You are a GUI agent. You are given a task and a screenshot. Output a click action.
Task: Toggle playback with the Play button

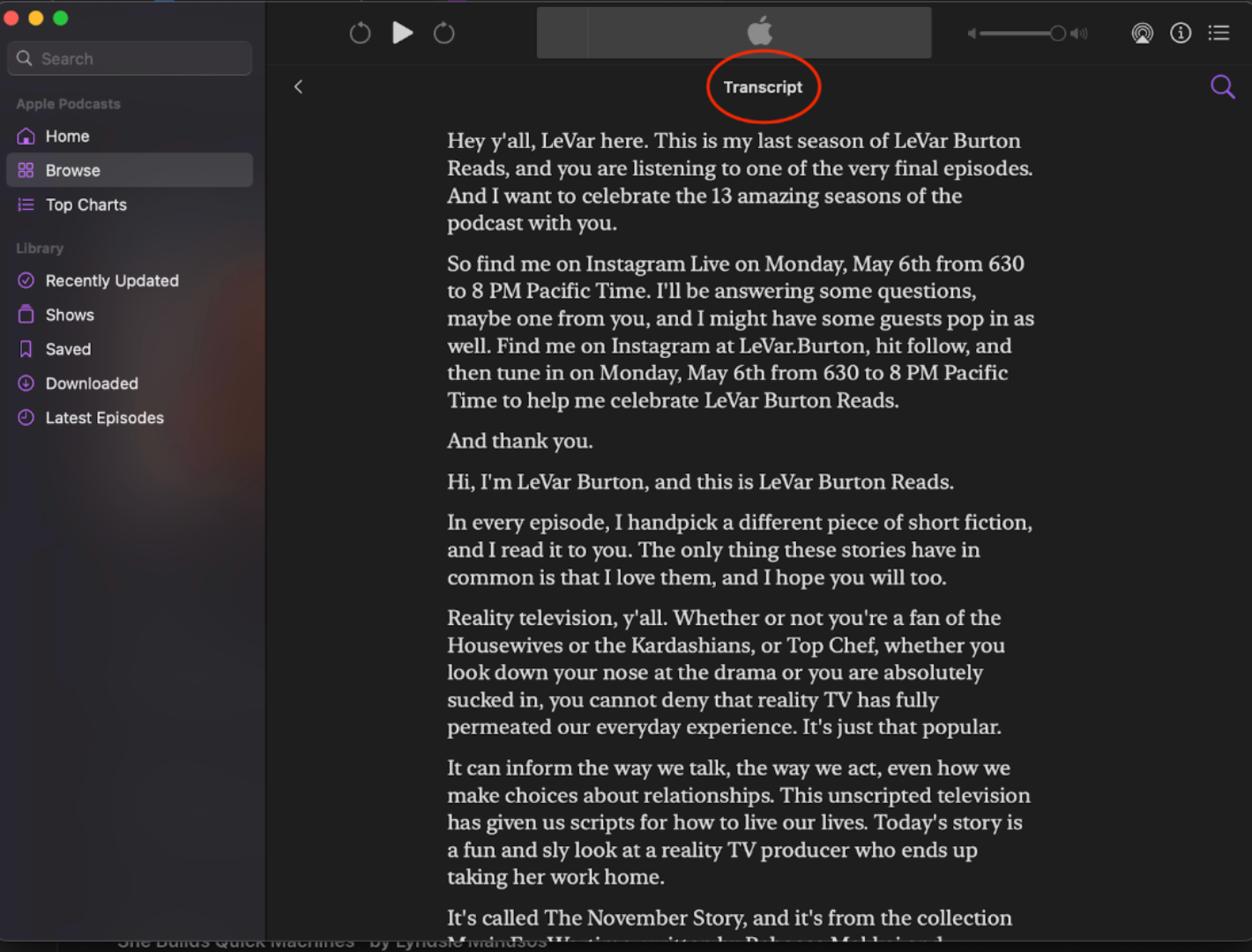402,33
